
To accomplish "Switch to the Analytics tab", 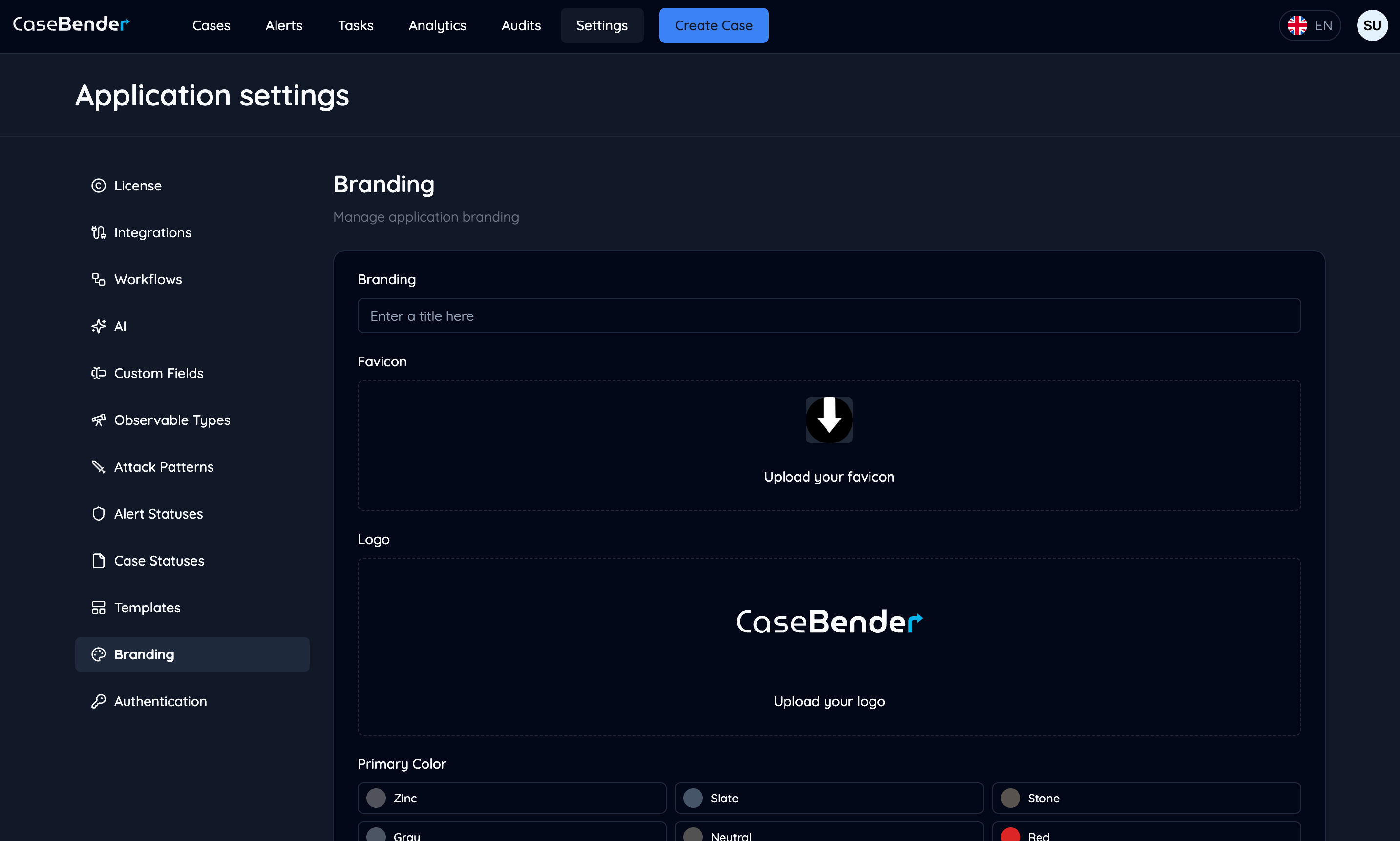I will pyautogui.click(x=437, y=25).
